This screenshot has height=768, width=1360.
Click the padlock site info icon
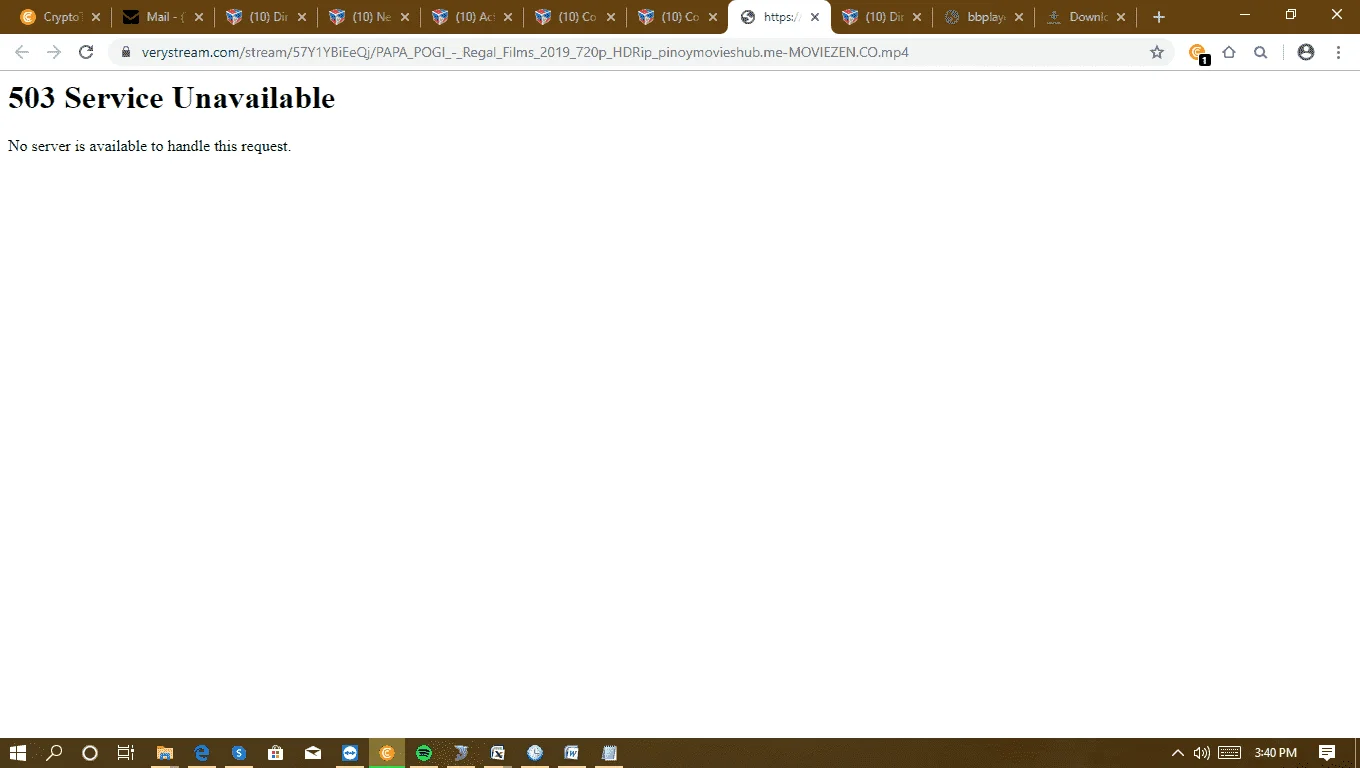(126, 52)
